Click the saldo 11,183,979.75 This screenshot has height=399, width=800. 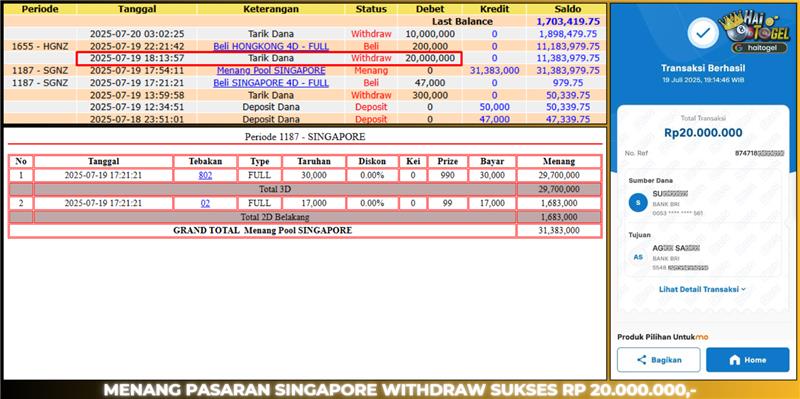pos(567,46)
